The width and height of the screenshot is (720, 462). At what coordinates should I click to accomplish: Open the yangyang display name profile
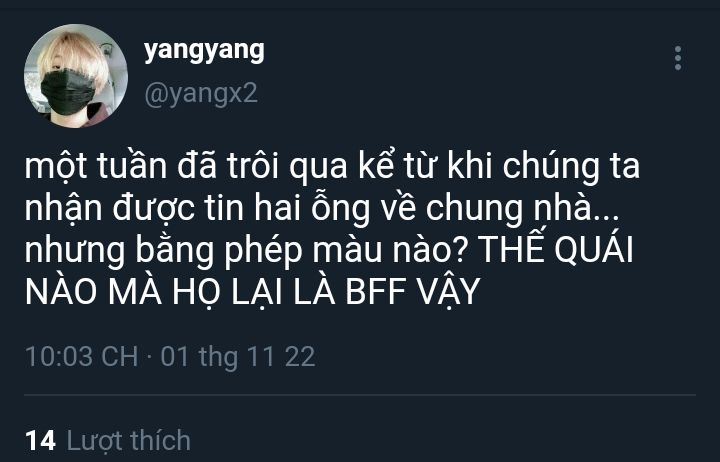(x=204, y=51)
